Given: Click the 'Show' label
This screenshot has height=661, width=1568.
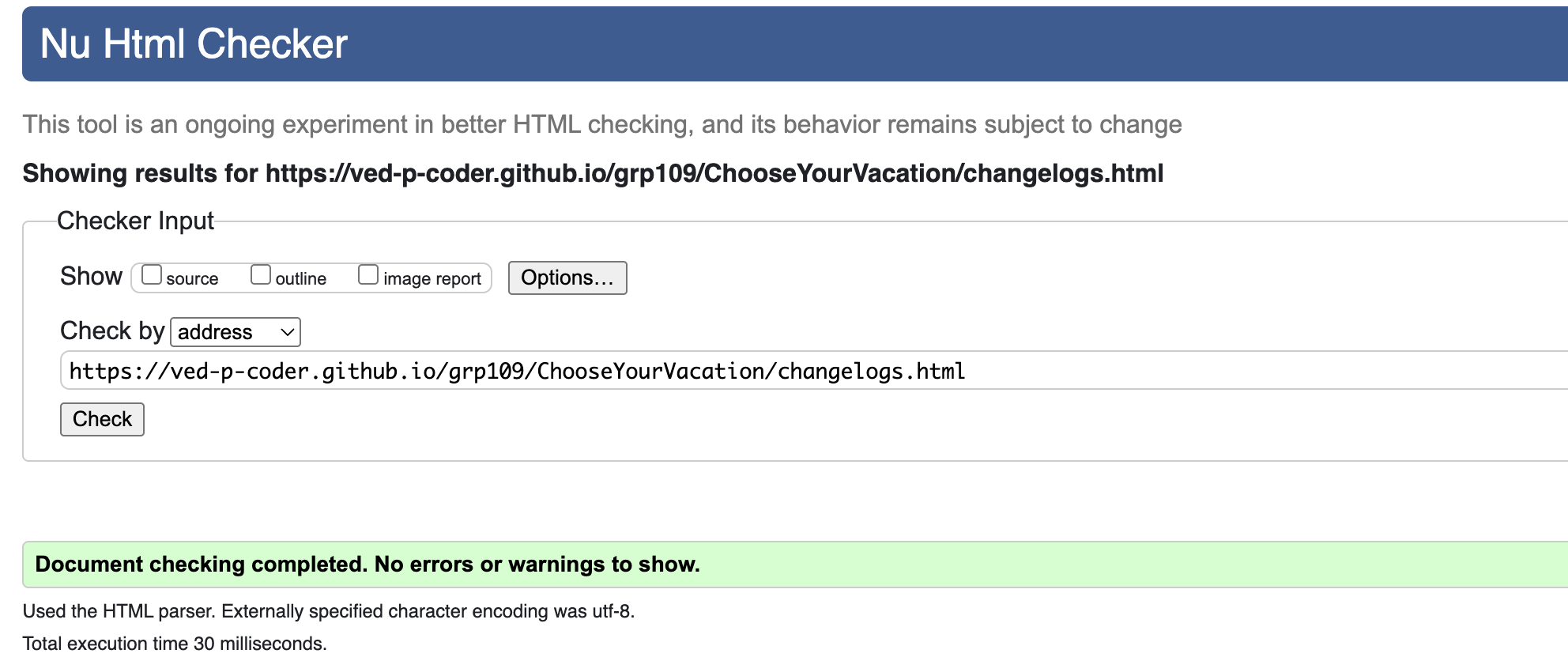Looking at the screenshot, I should click(x=91, y=276).
